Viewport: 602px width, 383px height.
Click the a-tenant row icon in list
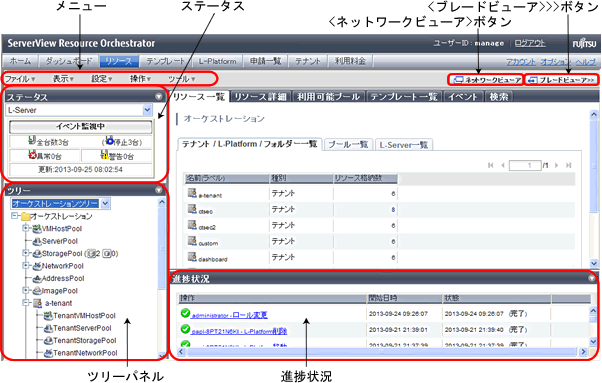pos(192,193)
